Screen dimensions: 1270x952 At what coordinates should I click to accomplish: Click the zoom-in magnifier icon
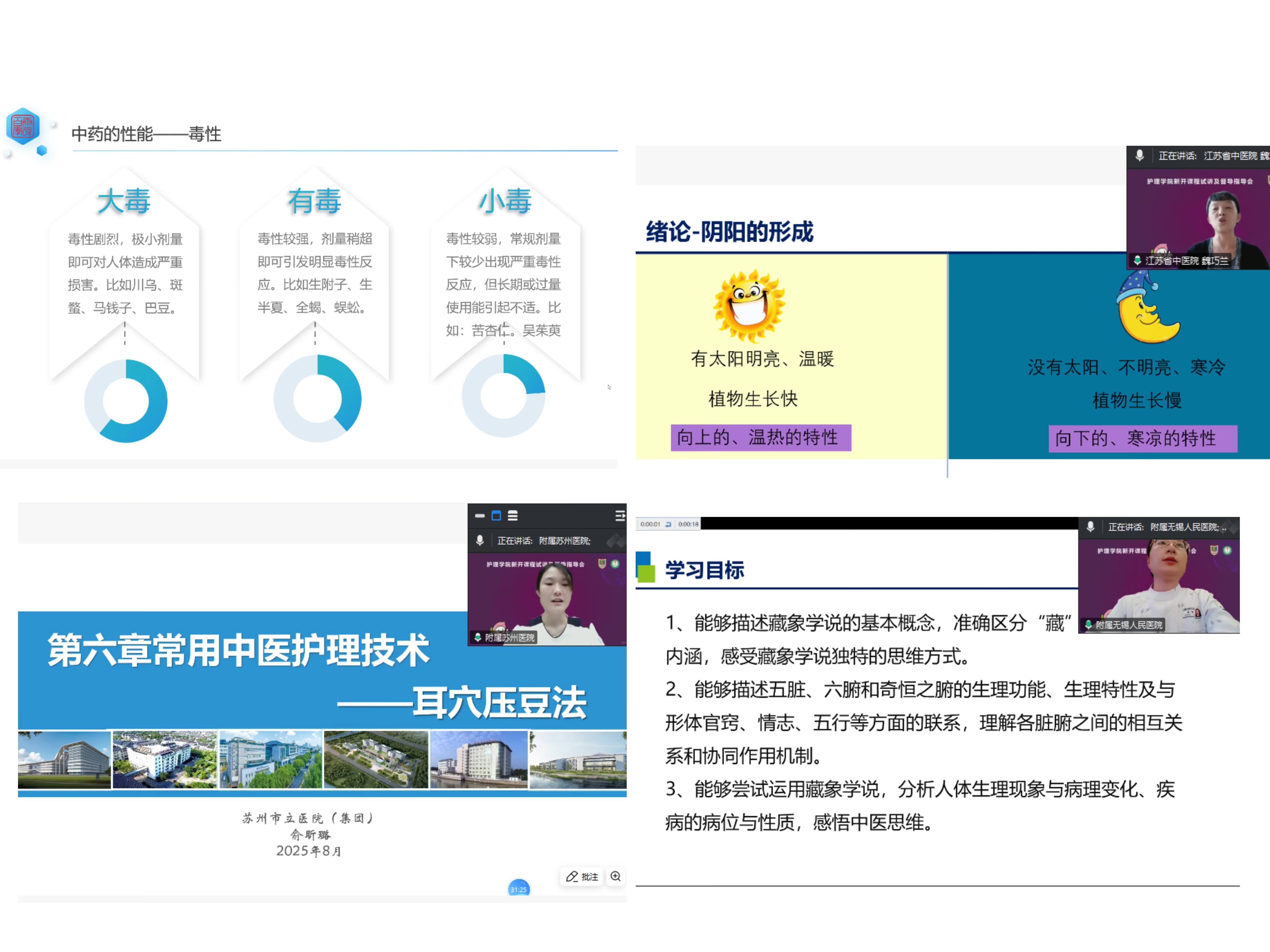tap(615, 876)
